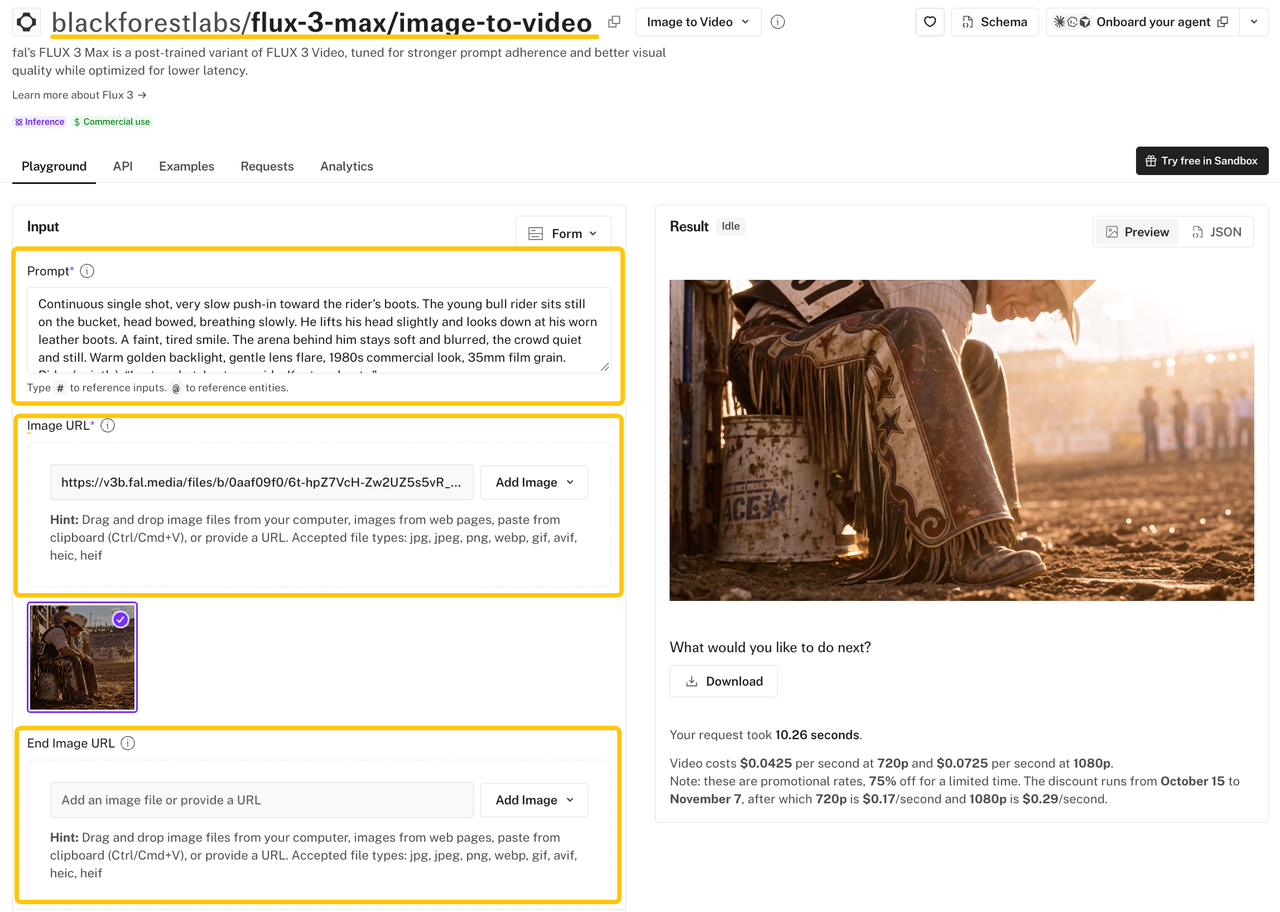Click Onboard your agent button

click(1142, 22)
